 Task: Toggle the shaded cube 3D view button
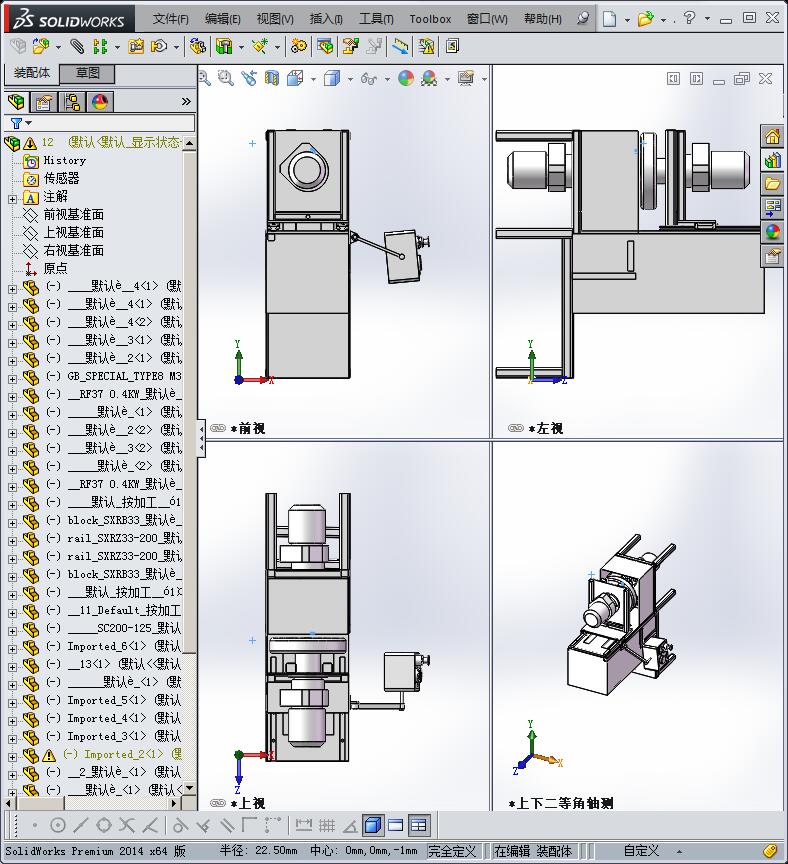[373, 825]
